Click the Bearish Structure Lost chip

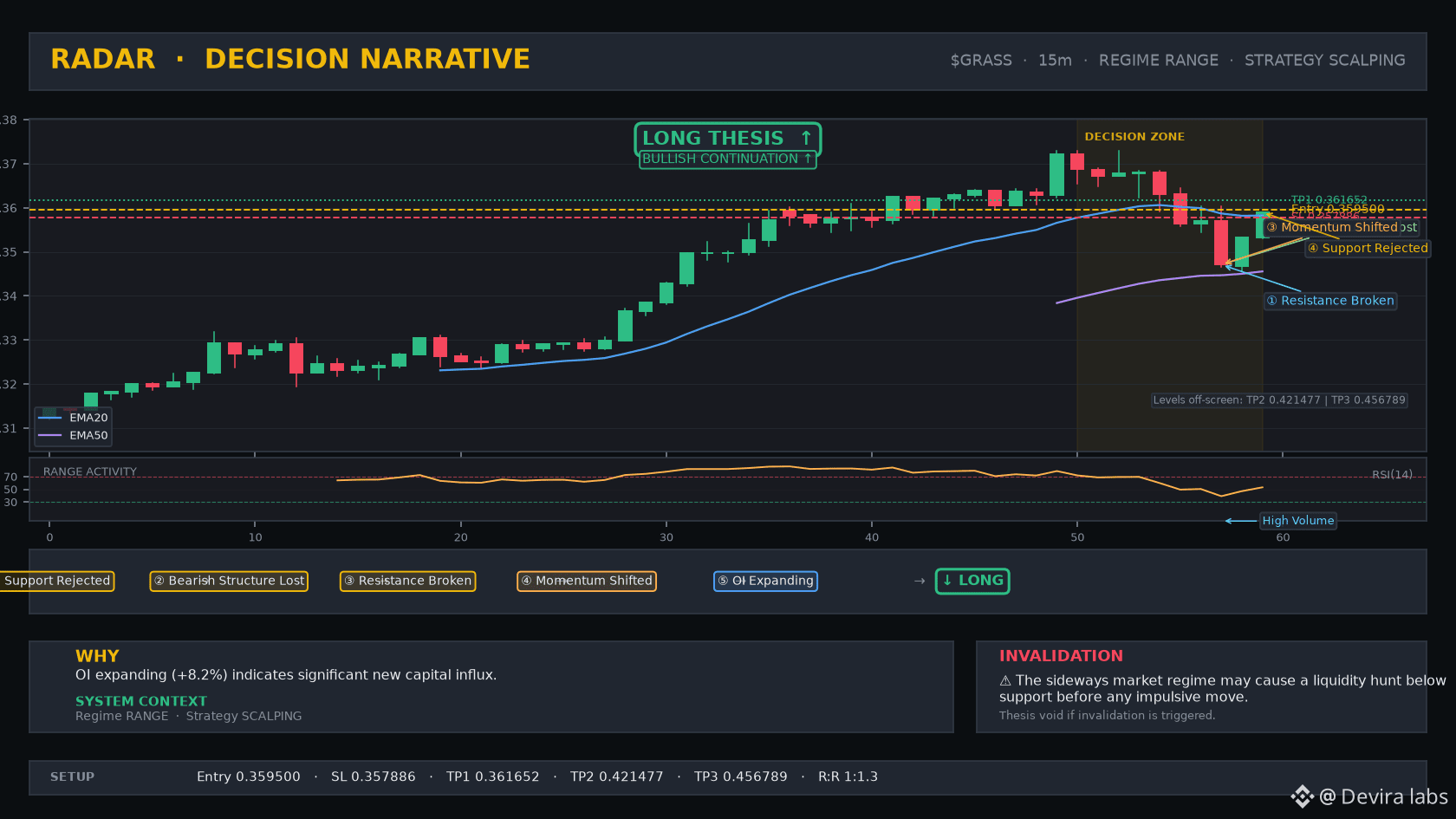(x=229, y=581)
